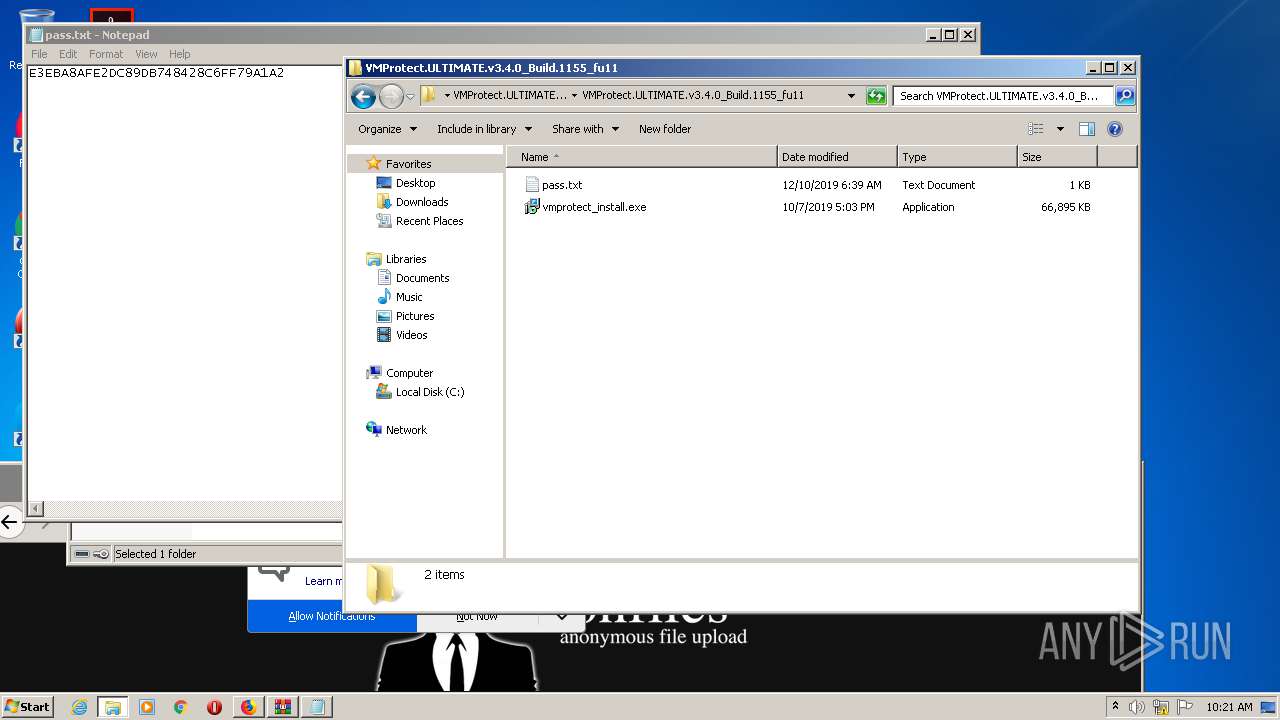Click the pass.txt document icon
The image size is (1280, 720).
[532, 185]
